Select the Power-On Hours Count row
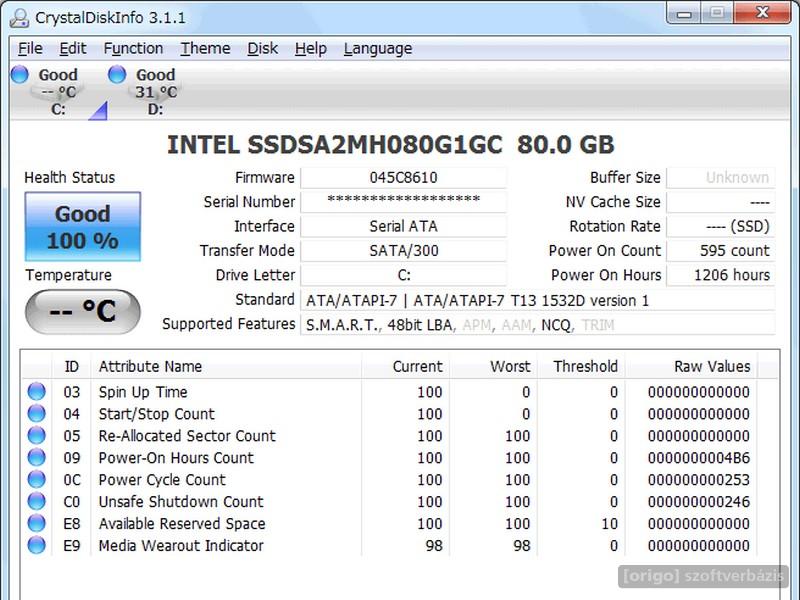This screenshot has height=600, width=800. click(x=389, y=458)
